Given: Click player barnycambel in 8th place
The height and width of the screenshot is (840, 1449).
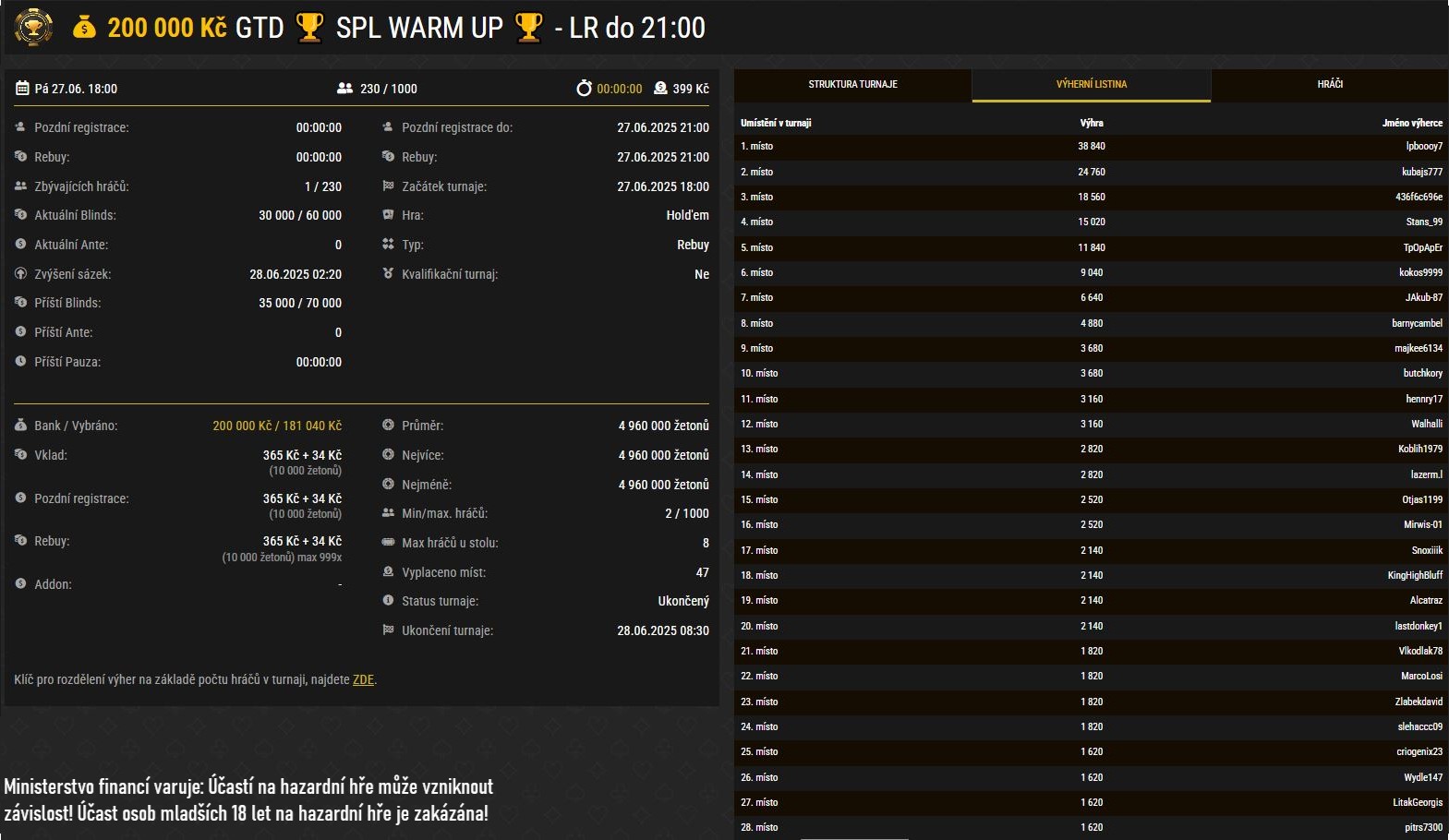Looking at the screenshot, I should tap(1418, 323).
